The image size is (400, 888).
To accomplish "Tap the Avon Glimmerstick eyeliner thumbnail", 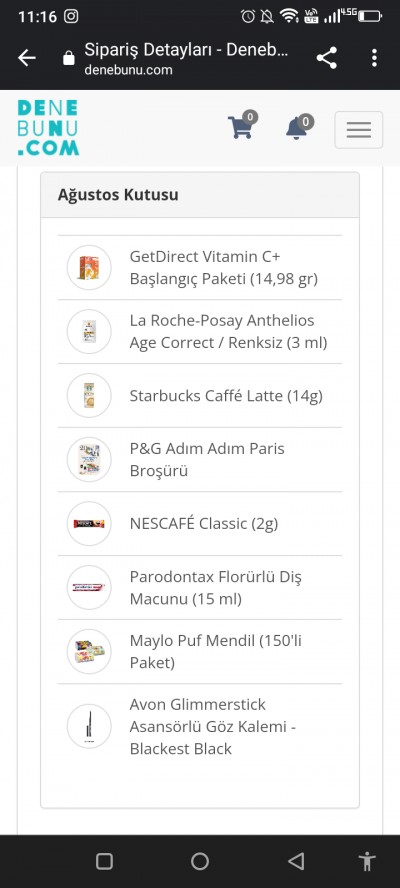I will pyautogui.click(x=89, y=726).
